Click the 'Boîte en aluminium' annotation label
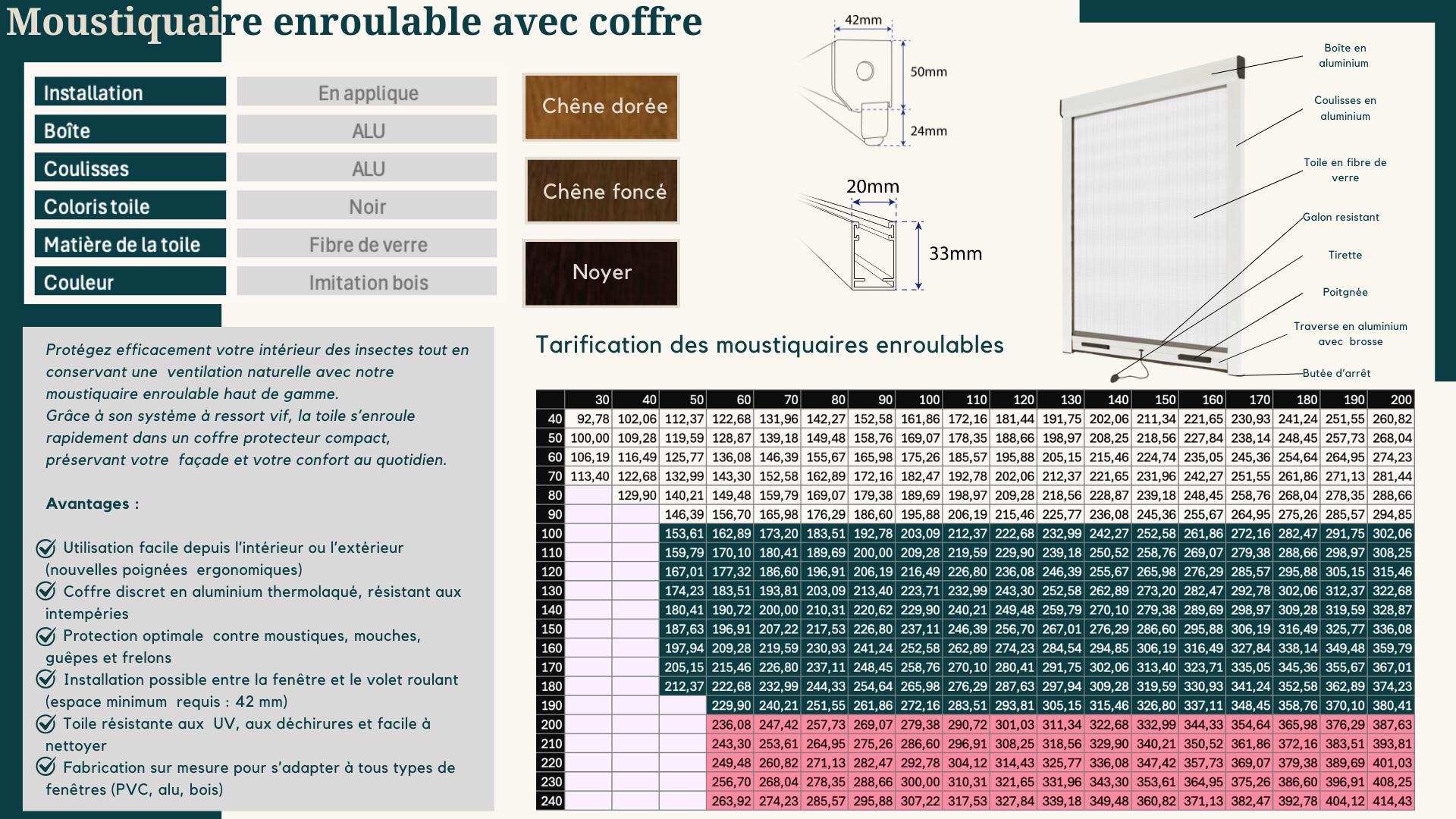Viewport: 1456px width, 819px height. (1344, 55)
